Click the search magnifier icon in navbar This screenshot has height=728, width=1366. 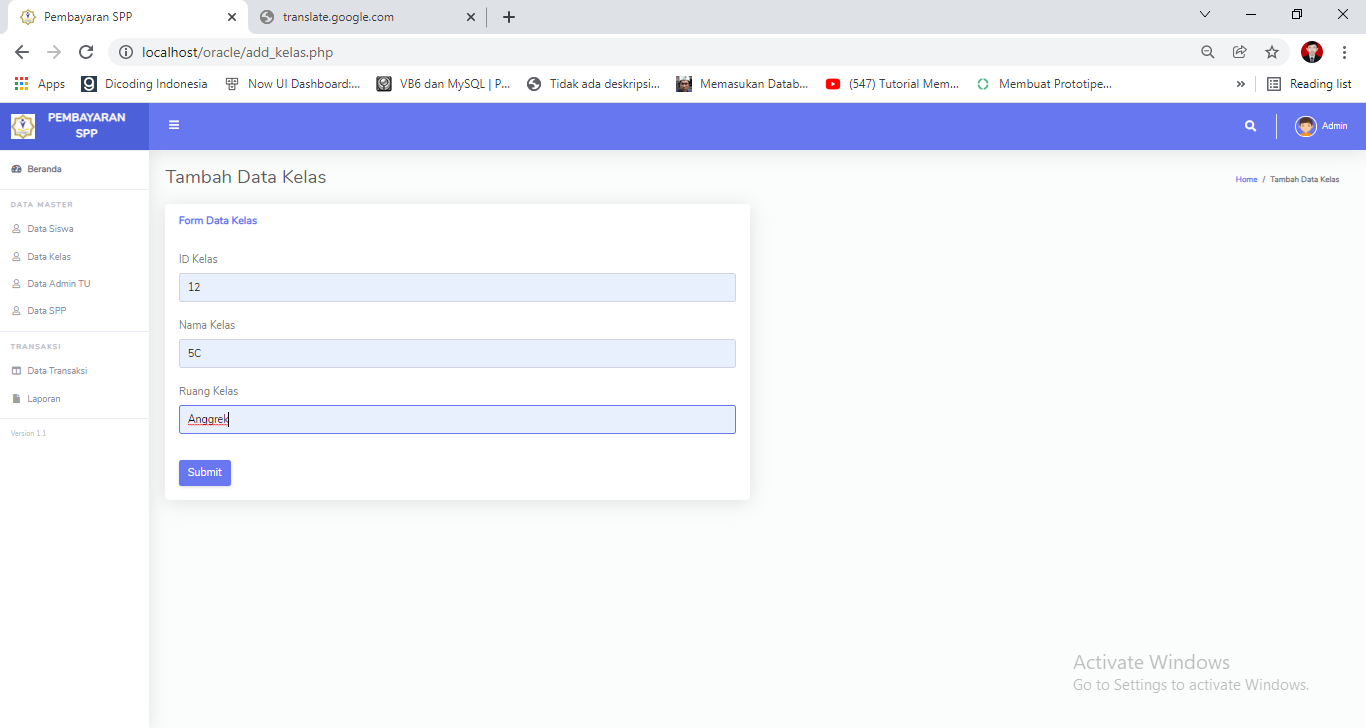pos(1250,126)
